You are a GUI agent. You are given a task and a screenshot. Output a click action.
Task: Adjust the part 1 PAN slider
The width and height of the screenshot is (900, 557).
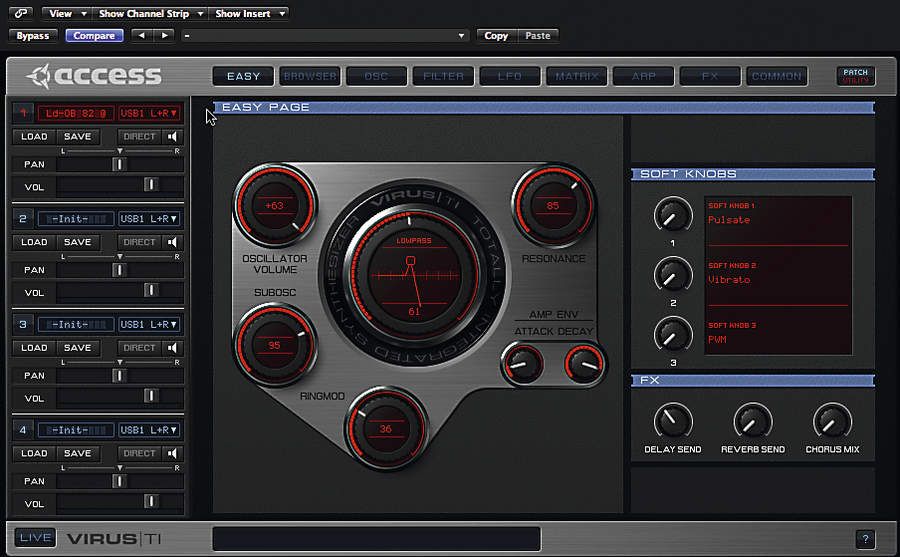(120, 164)
